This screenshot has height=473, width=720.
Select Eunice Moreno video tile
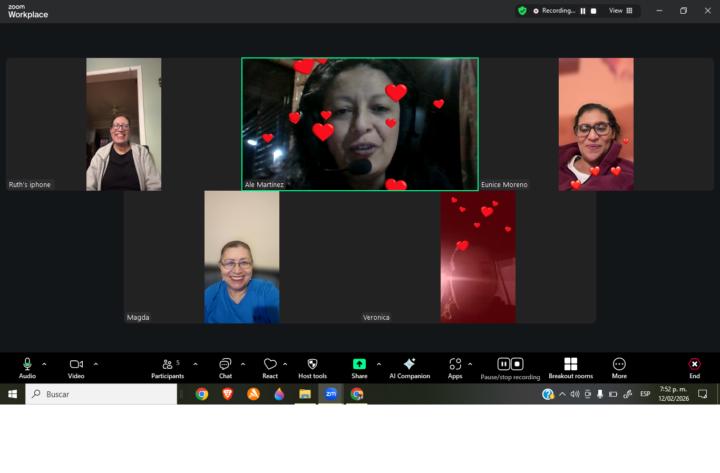(596, 124)
